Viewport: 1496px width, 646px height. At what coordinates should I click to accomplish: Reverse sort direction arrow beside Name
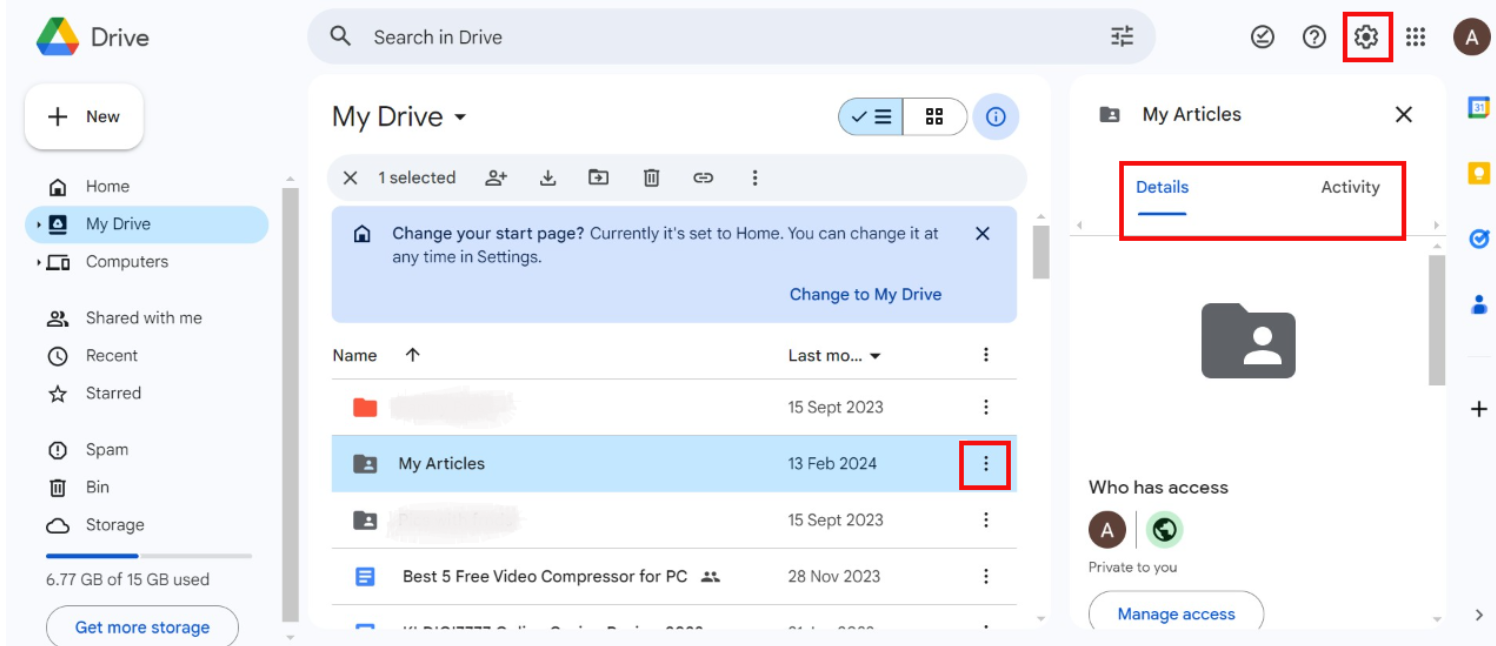click(412, 355)
